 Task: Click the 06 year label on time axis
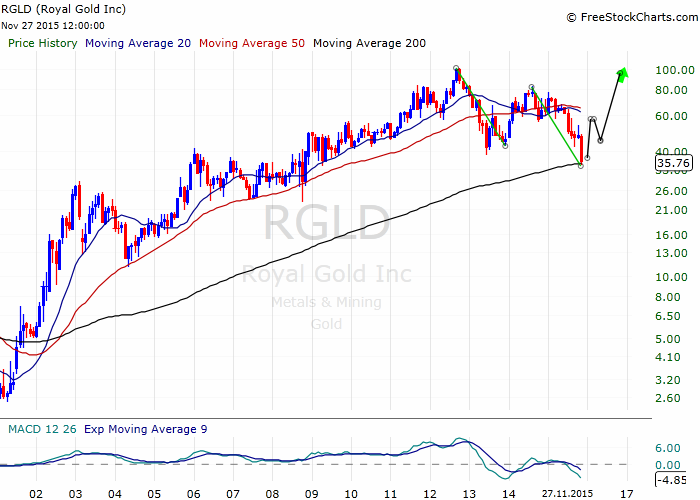pyautogui.click(x=194, y=494)
